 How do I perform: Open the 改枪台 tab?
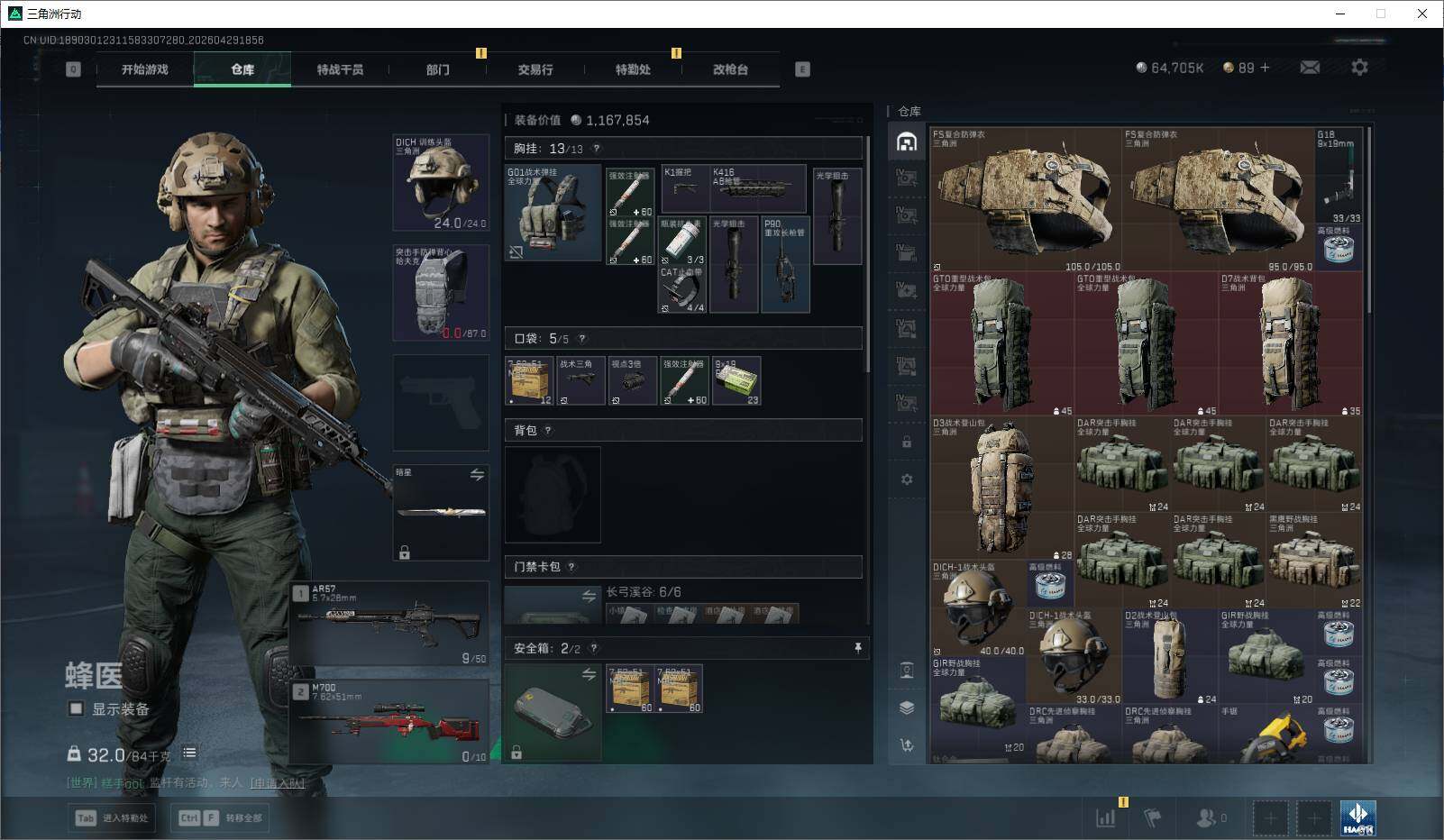730,69
